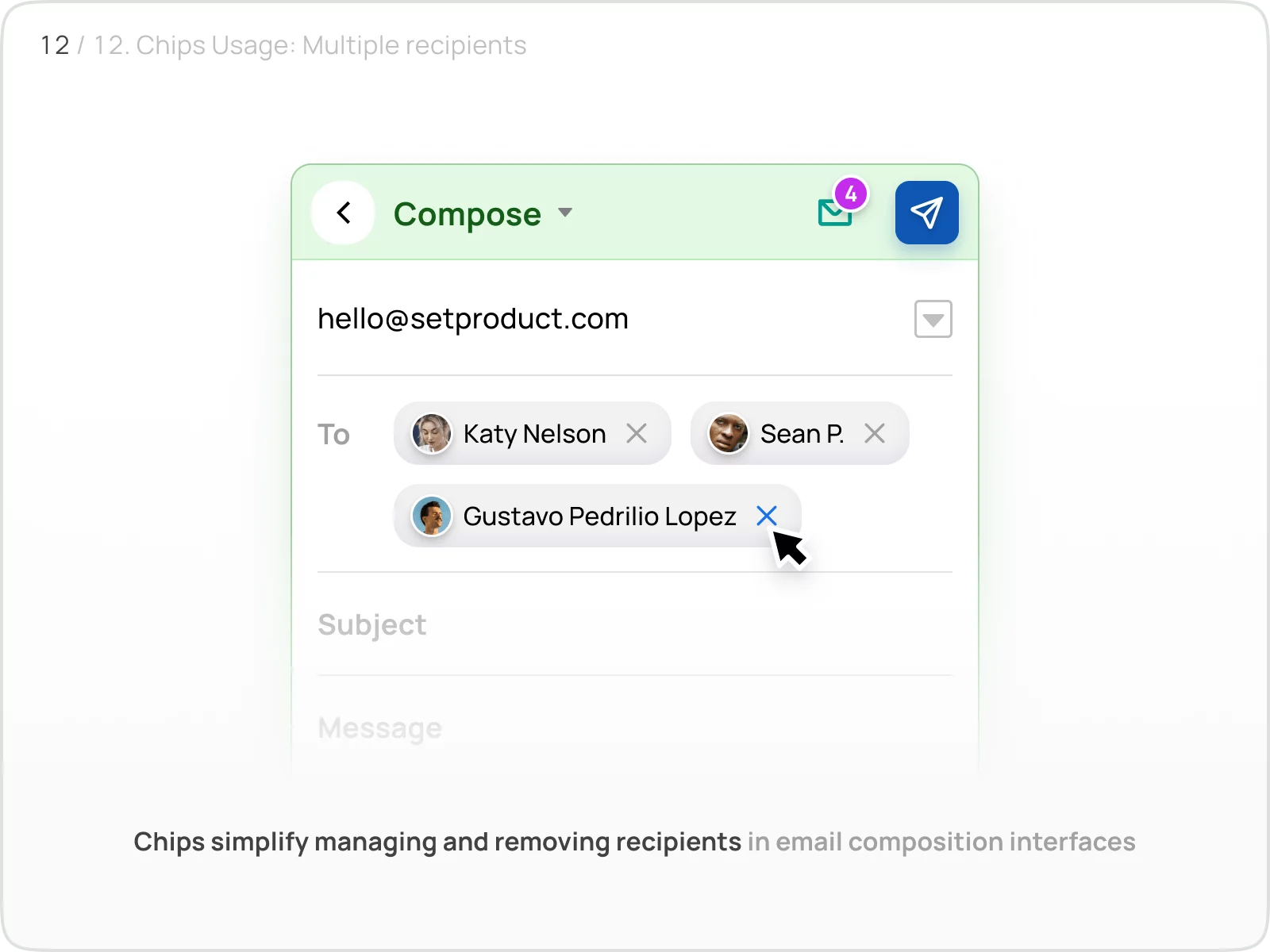Remove the Sean P. recipient chip
Image resolution: width=1270 pixels, height=952 pixels.
click(x=875, y=433)
